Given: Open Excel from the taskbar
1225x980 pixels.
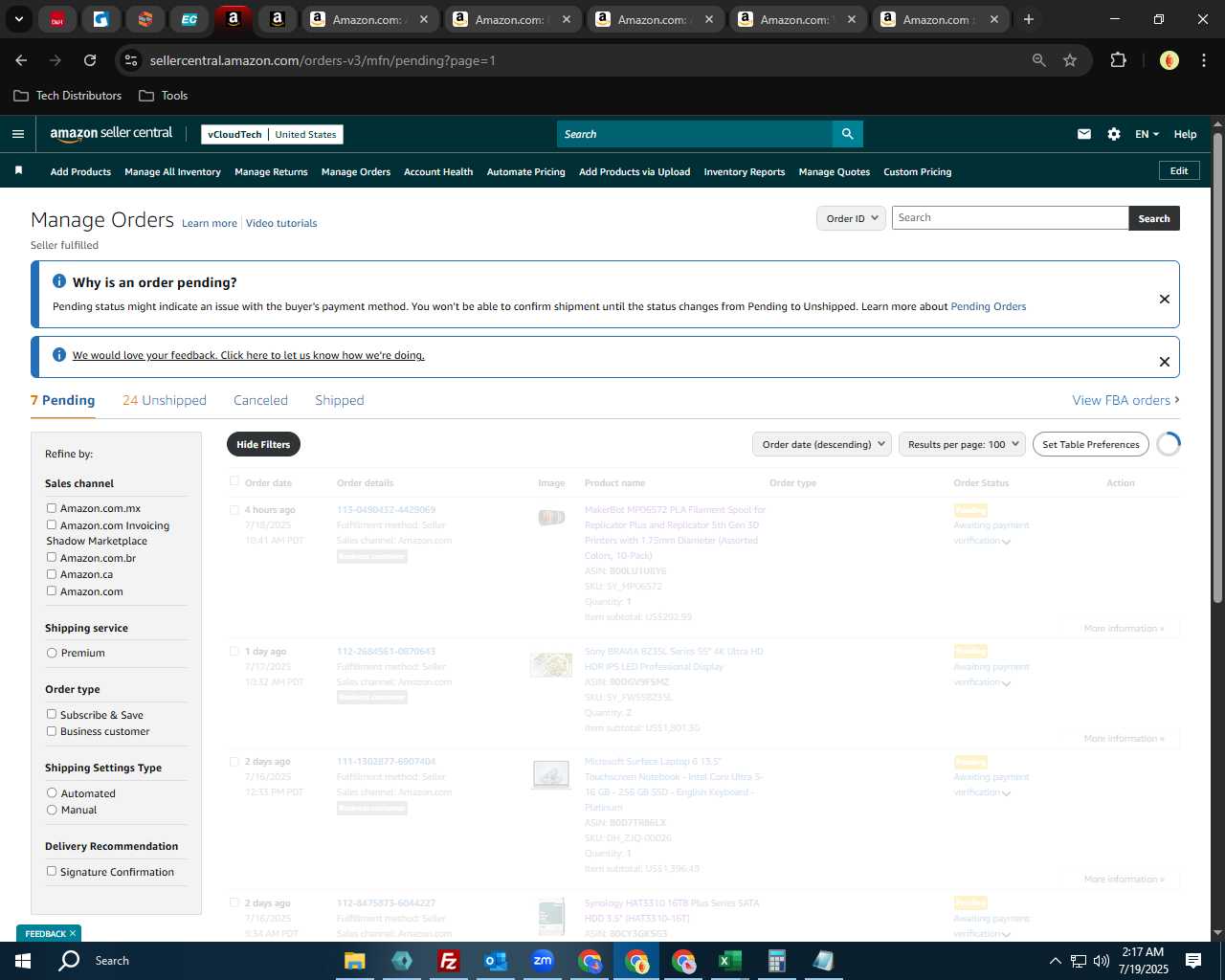Looking at the screenshot, I should point(729,961).
